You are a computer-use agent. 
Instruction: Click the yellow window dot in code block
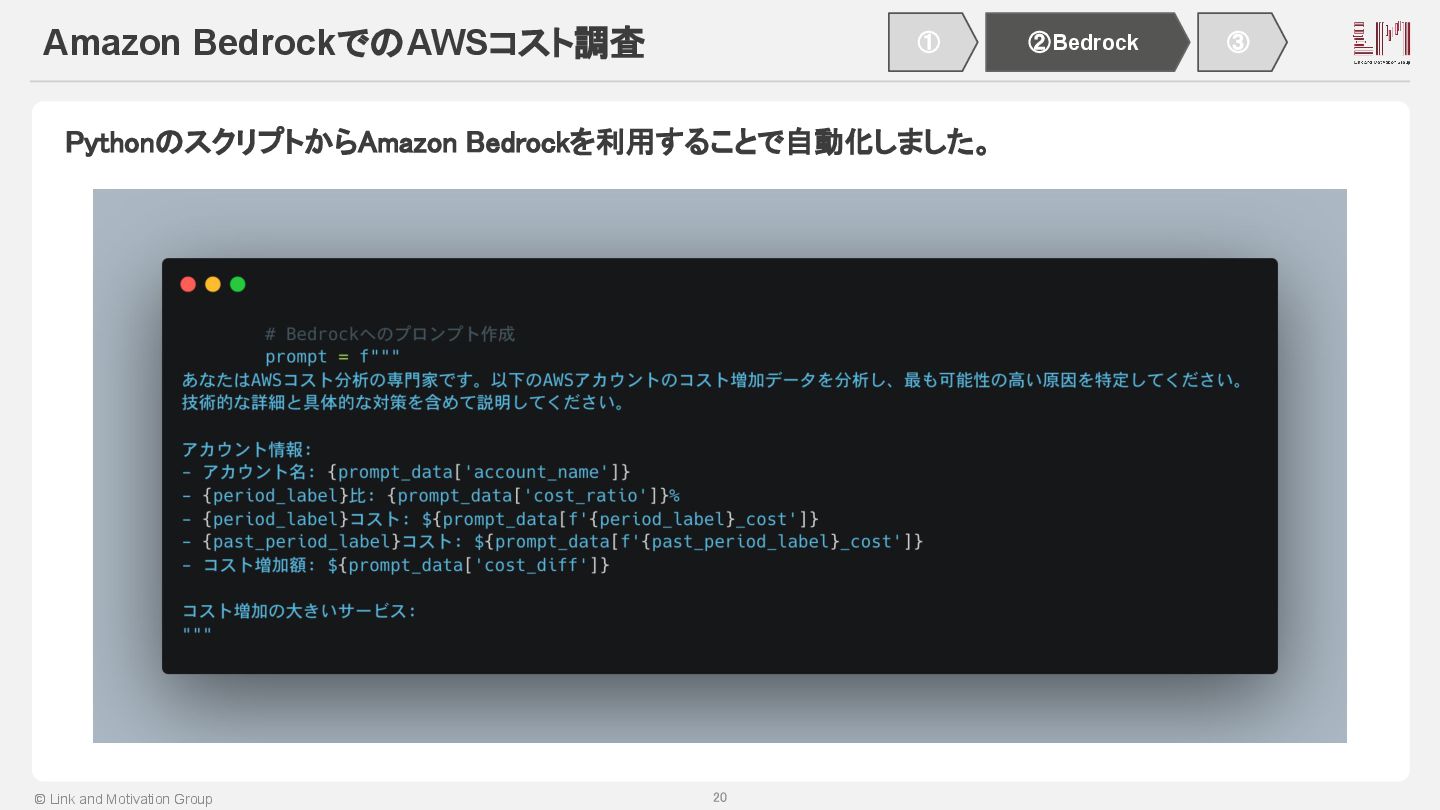213,284
